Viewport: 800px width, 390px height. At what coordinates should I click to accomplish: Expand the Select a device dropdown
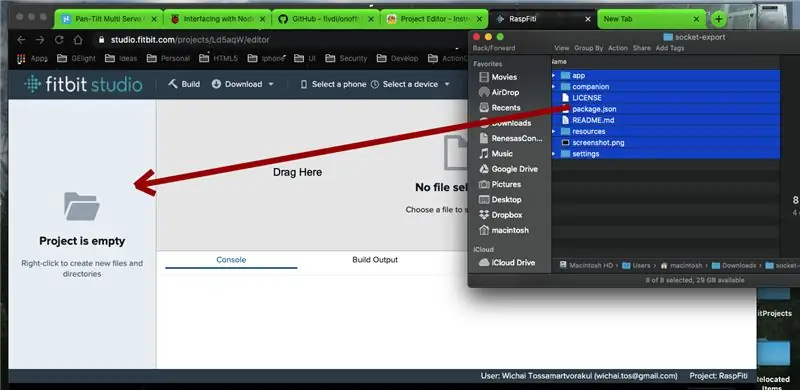pos(410,84)
